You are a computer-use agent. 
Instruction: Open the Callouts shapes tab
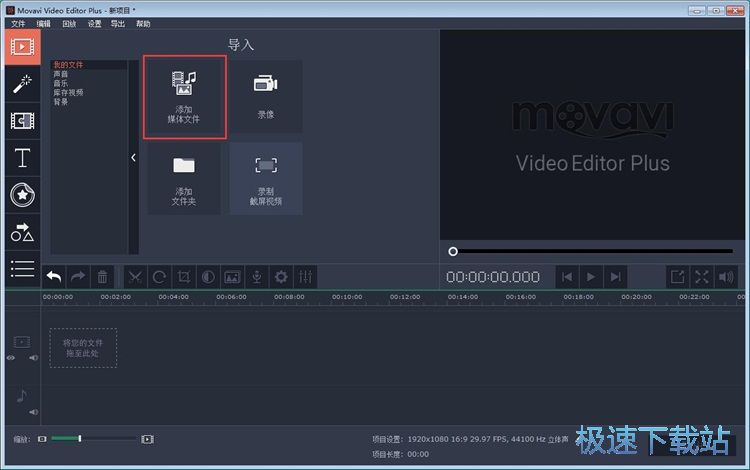(x=22, y=232)
